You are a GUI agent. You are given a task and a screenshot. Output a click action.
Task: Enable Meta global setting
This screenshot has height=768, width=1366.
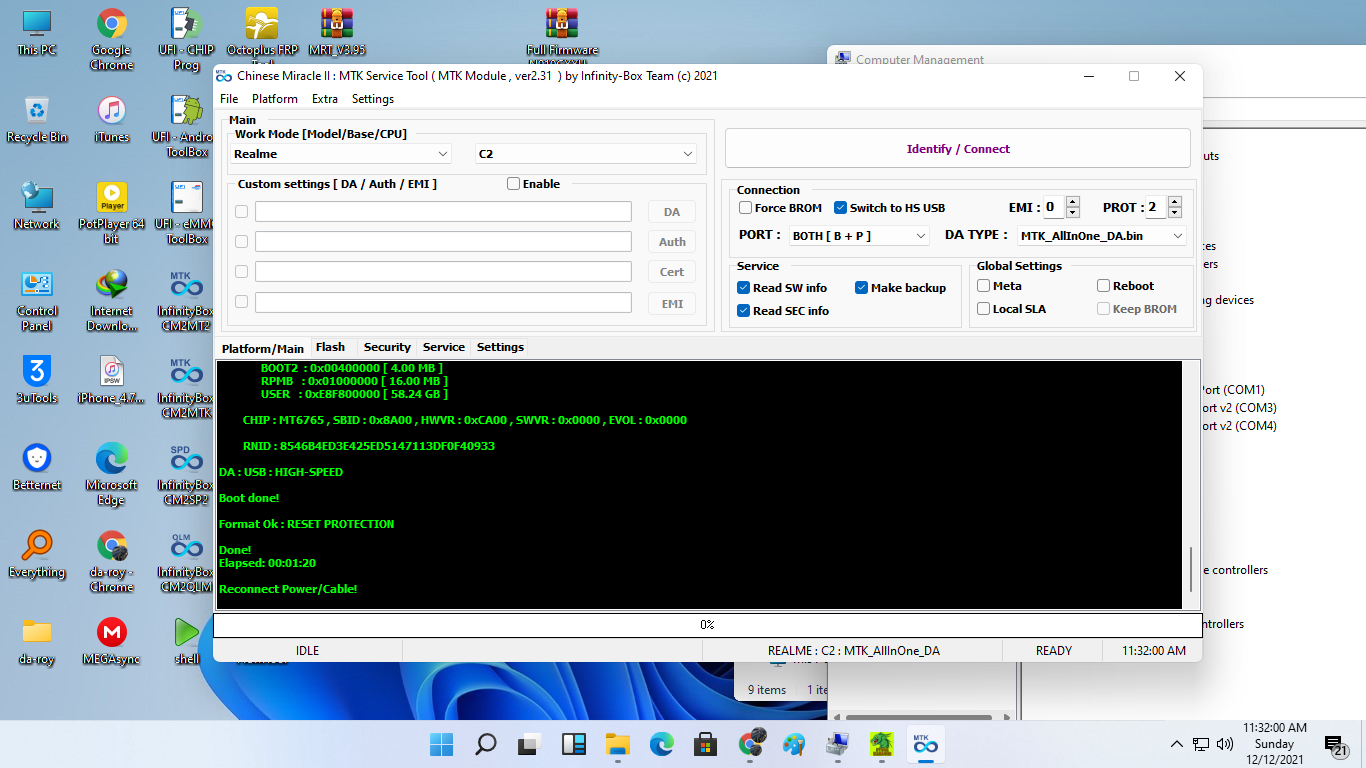[983, 286]
